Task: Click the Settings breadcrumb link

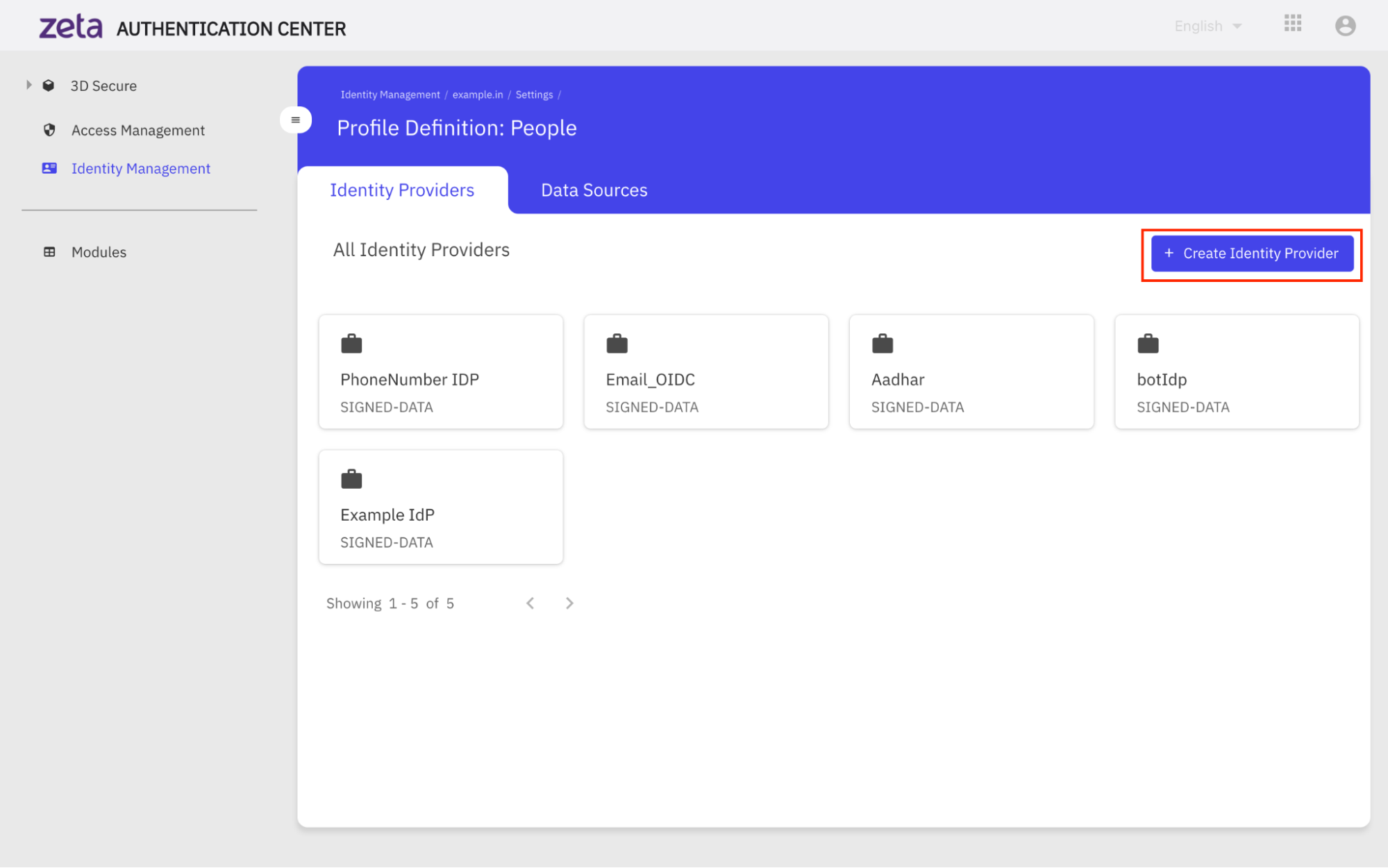Action: click(x=534, y=95)
